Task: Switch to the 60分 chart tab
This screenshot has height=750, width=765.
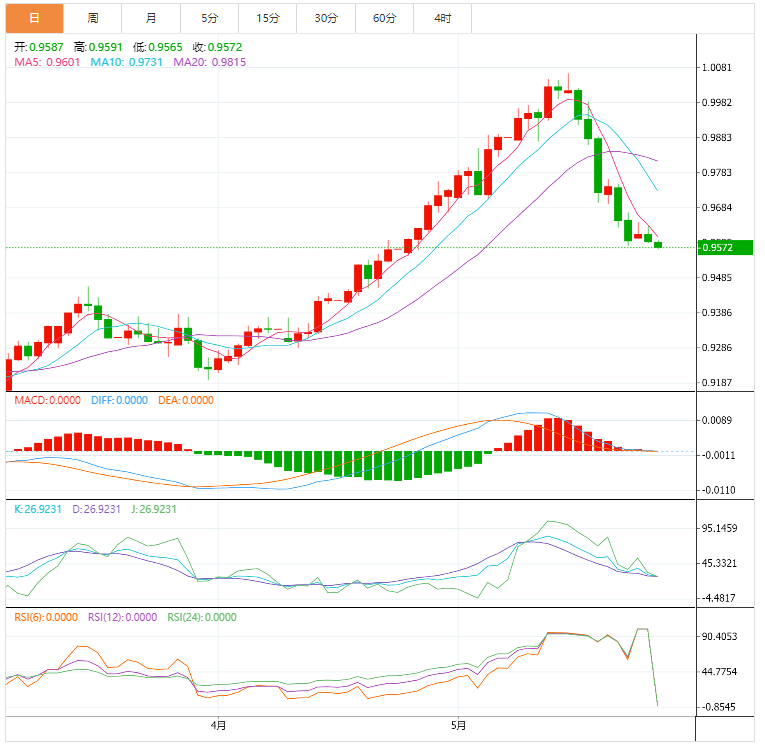Action: (x=384, y=18)
